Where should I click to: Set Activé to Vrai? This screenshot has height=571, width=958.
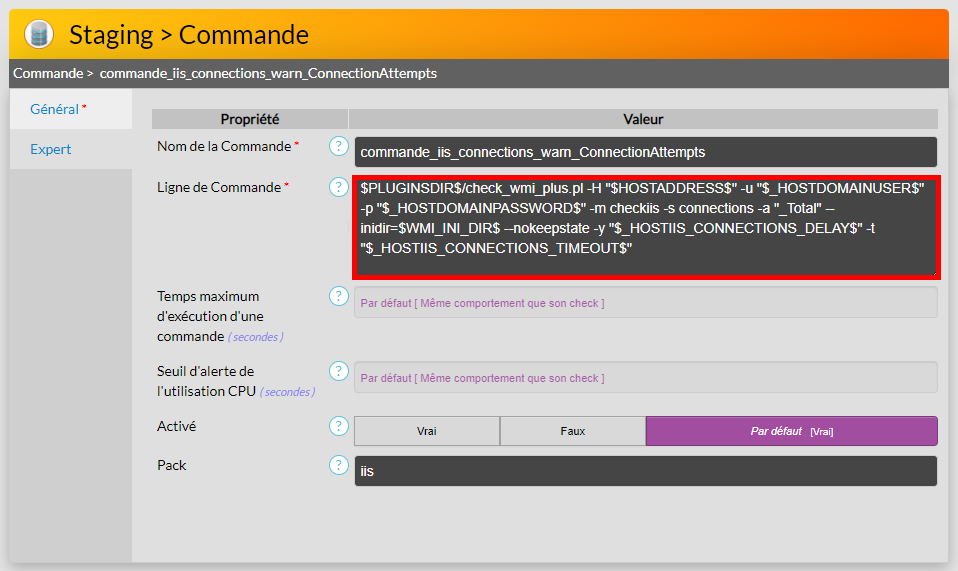[427, 431]
